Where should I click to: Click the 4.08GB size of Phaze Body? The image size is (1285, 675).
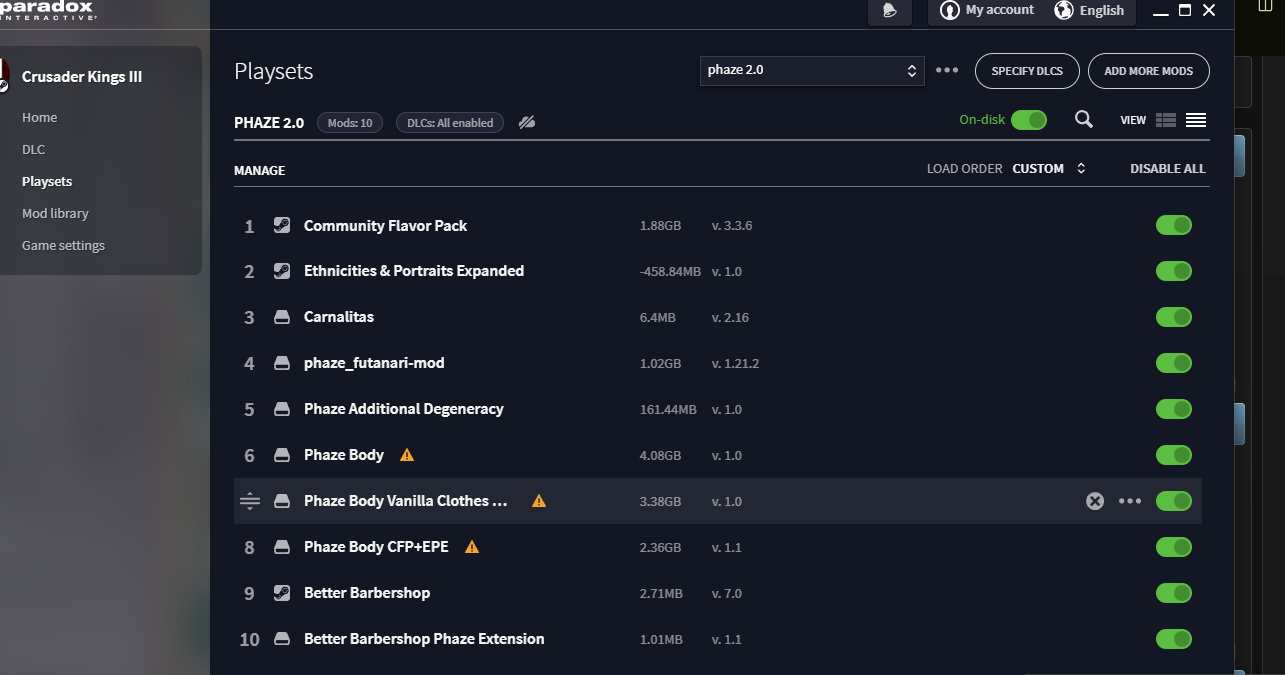tap(660, 455)
